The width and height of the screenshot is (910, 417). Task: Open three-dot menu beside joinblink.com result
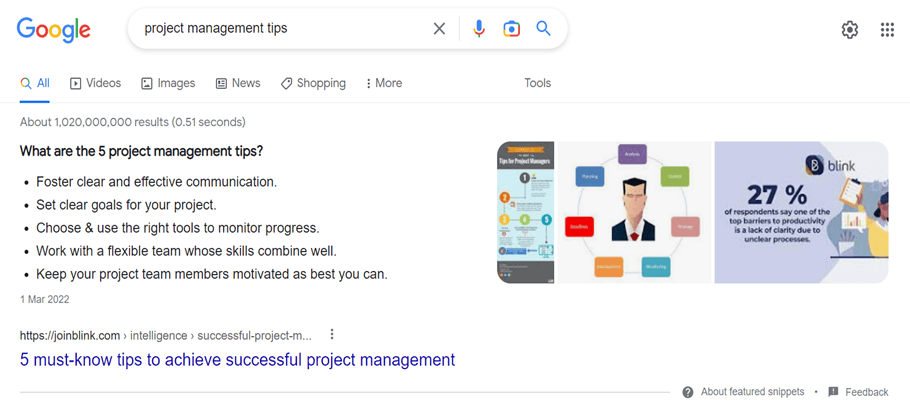click(x=332, y=335)
